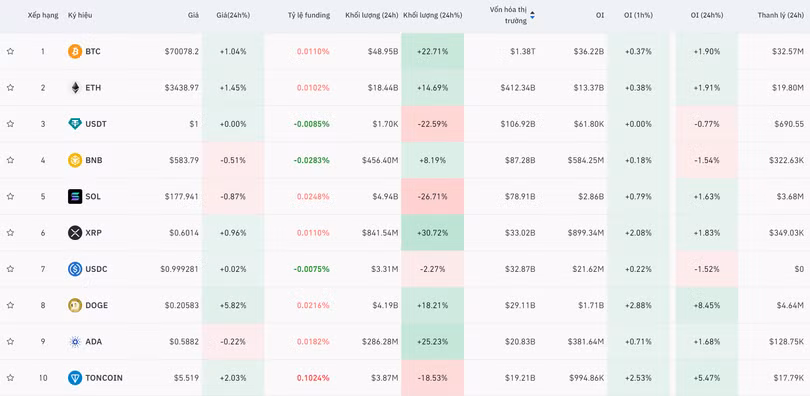The height and width of the screenshot is (396, 810).
Task: Click BTC market cap $1.38T
Action: (522, 52)
